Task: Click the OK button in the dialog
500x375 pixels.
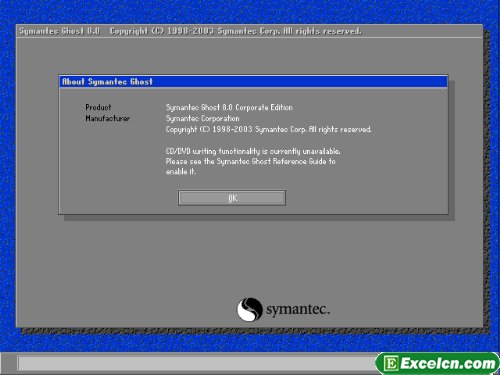Action: point(232,198)
